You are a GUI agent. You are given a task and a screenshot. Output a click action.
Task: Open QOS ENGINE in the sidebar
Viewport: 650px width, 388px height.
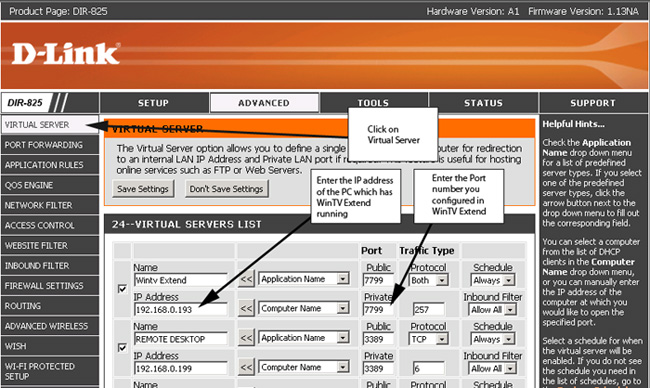tap(50, 185)
